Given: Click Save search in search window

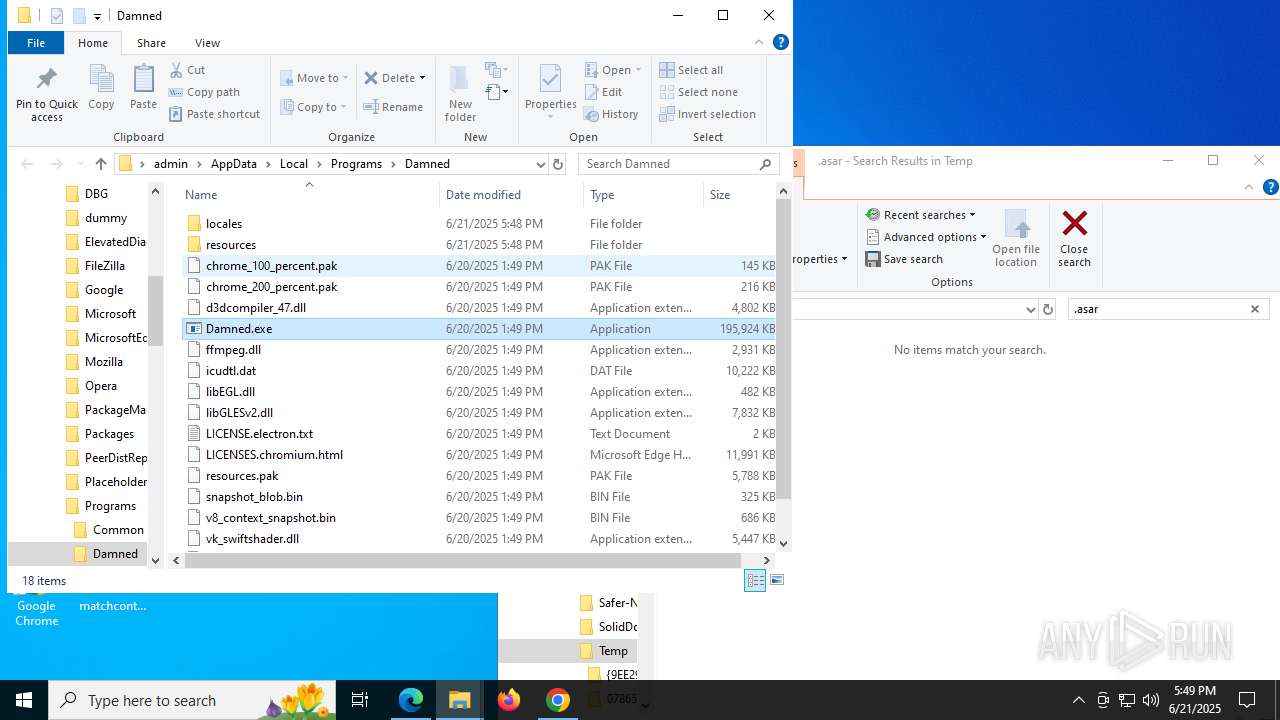Looking at the screenshot, I should tap(904, 259).
